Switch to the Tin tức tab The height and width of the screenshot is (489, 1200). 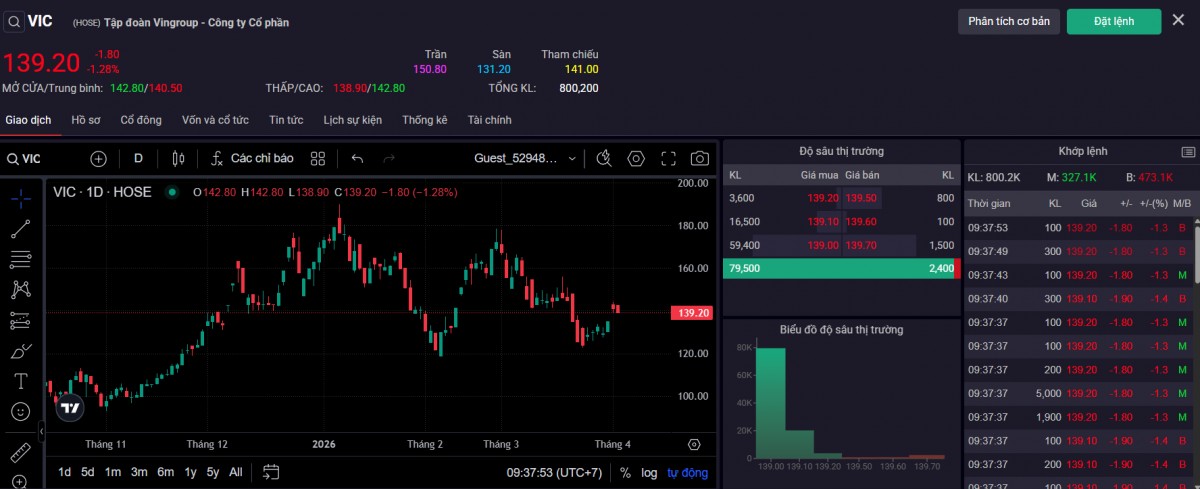(285, 120)
